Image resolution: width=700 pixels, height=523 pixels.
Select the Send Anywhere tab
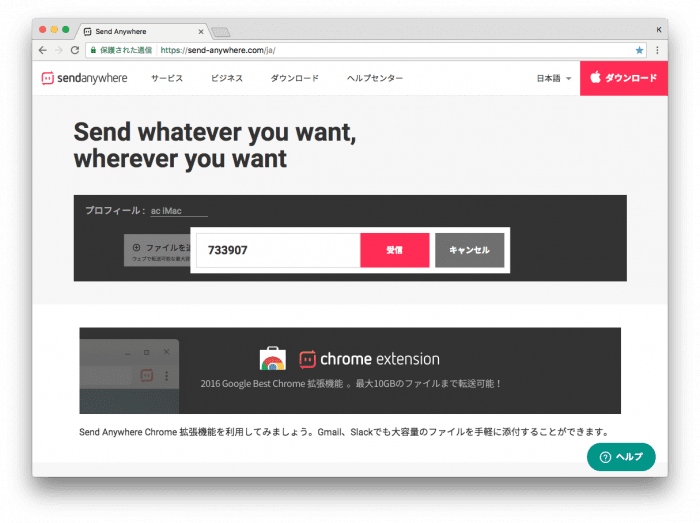[141, 31]
